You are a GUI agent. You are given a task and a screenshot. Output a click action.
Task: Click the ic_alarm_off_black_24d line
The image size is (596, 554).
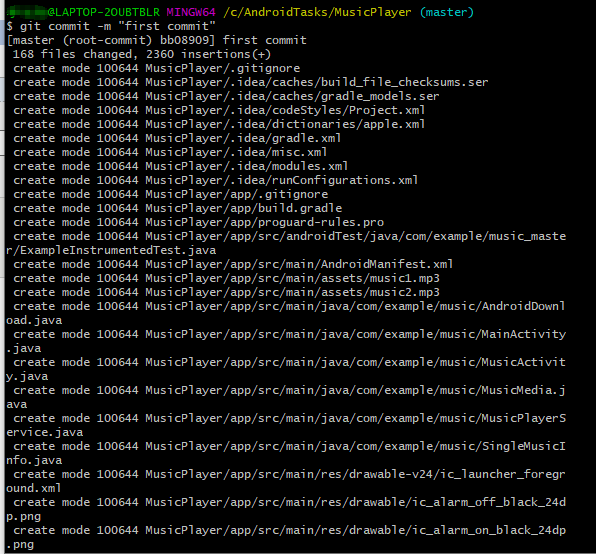290,503
